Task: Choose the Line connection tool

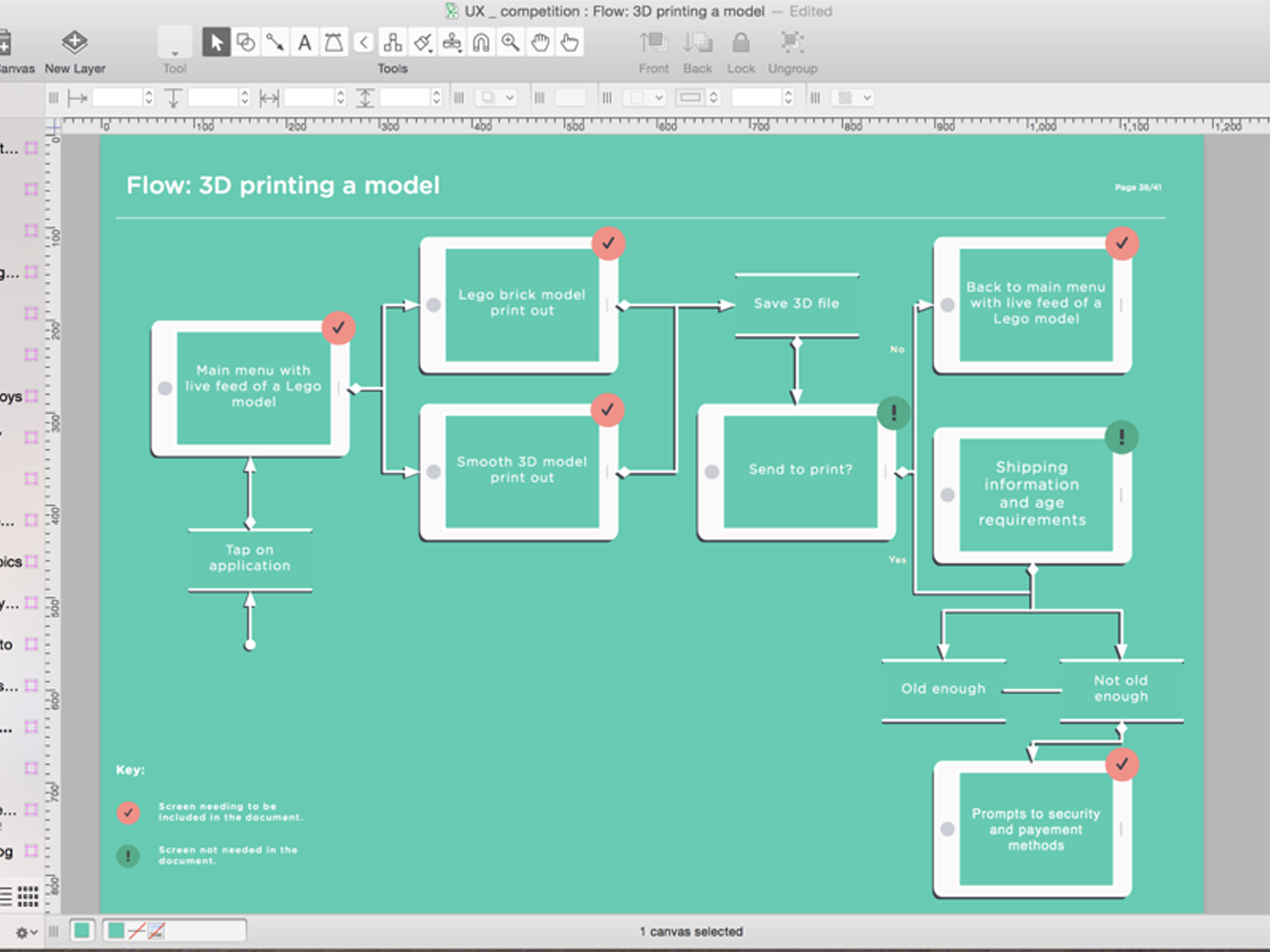Action: 275,43
